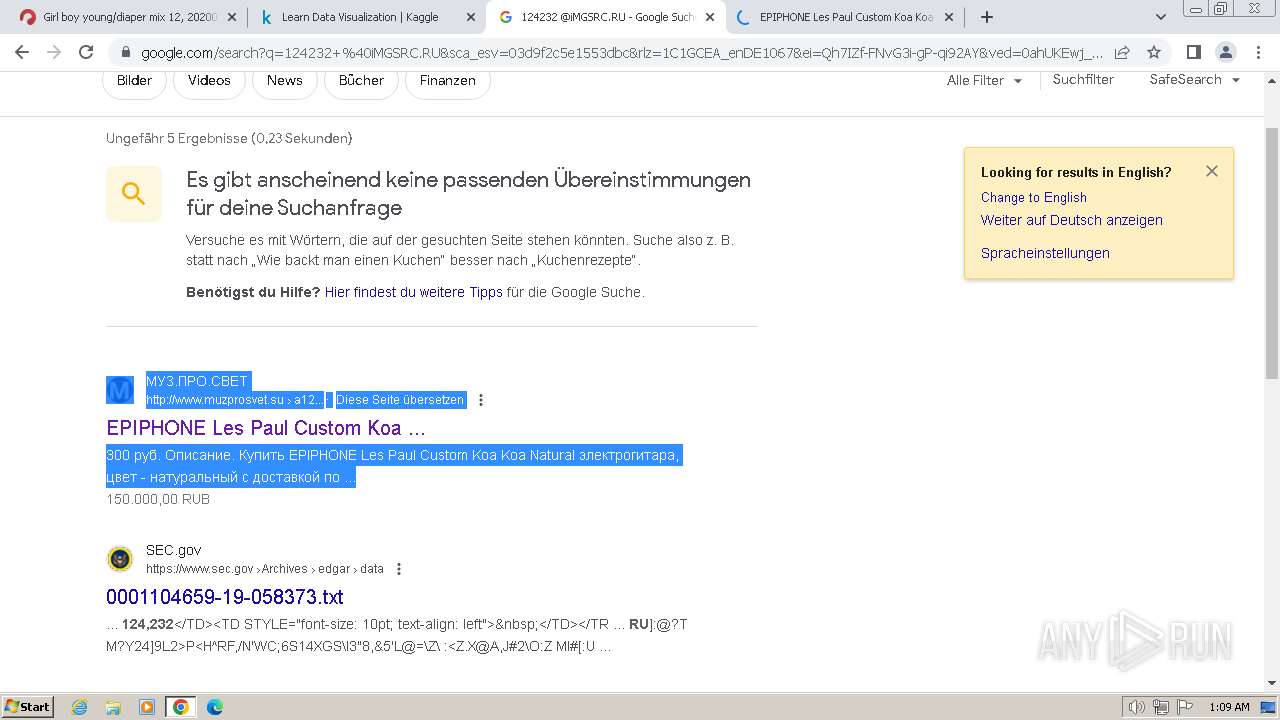This screenshot has height=720, width=1280.
Task: Click the МУЗ.ПРО.СВЕТ site favicon
Action: (x=120, y=390)
